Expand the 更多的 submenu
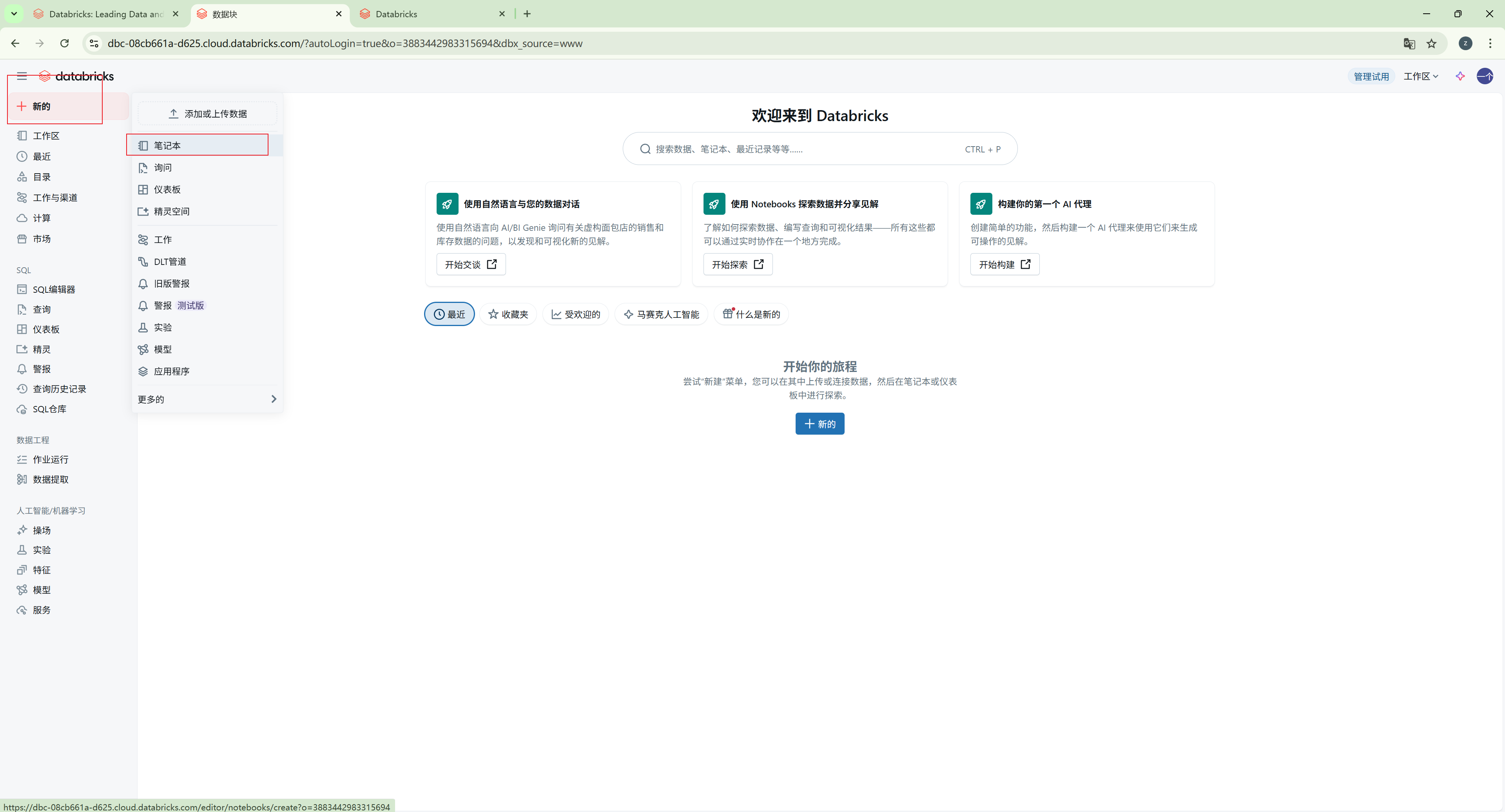 tap(207, 399)
